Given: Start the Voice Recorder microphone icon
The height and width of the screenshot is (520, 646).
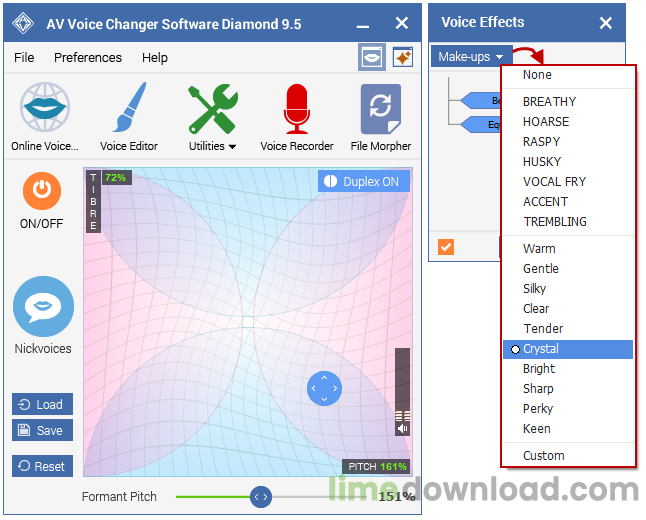Looking at the screenshot, I should point(297,109).
